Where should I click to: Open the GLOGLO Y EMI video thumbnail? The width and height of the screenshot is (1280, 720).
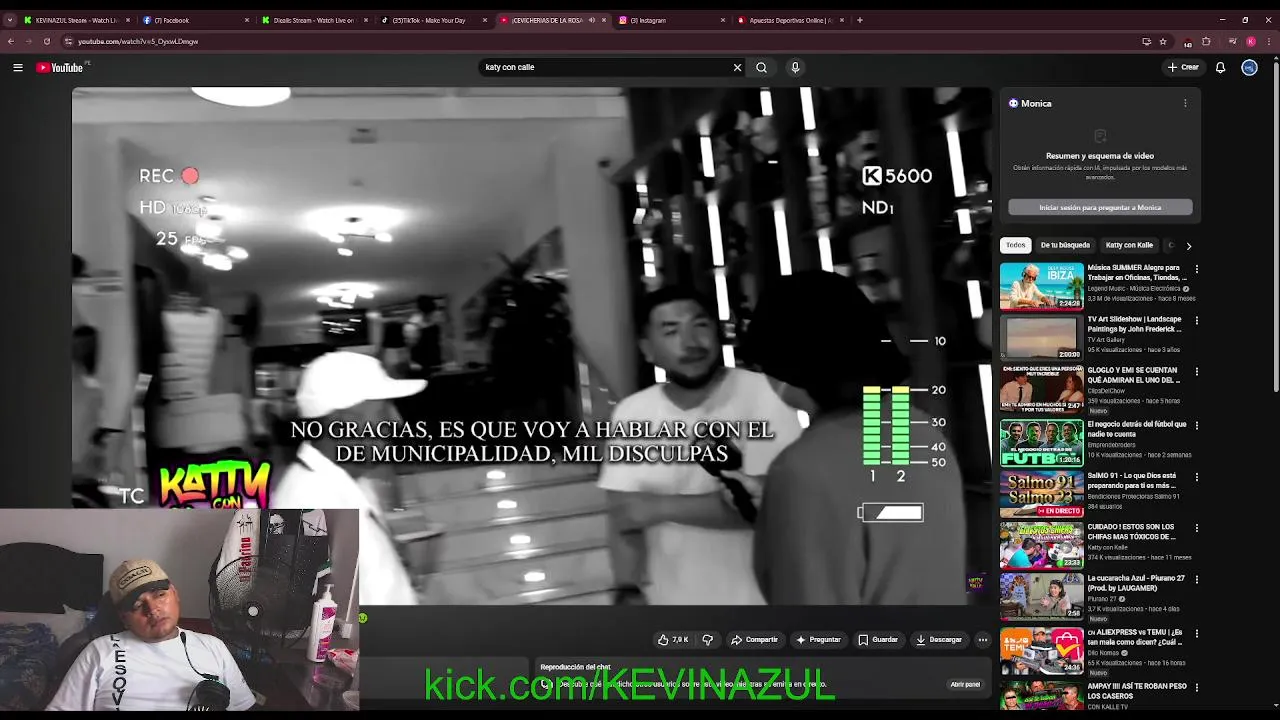[x=1042, y=388]
